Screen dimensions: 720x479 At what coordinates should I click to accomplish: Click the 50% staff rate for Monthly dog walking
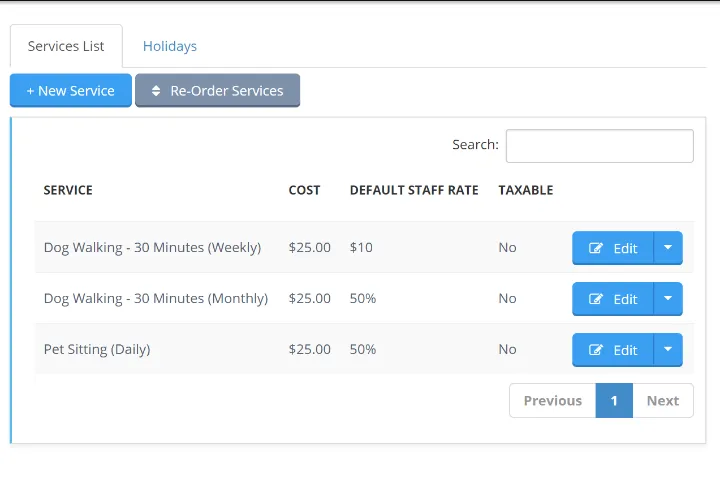[x=363, y=299]
